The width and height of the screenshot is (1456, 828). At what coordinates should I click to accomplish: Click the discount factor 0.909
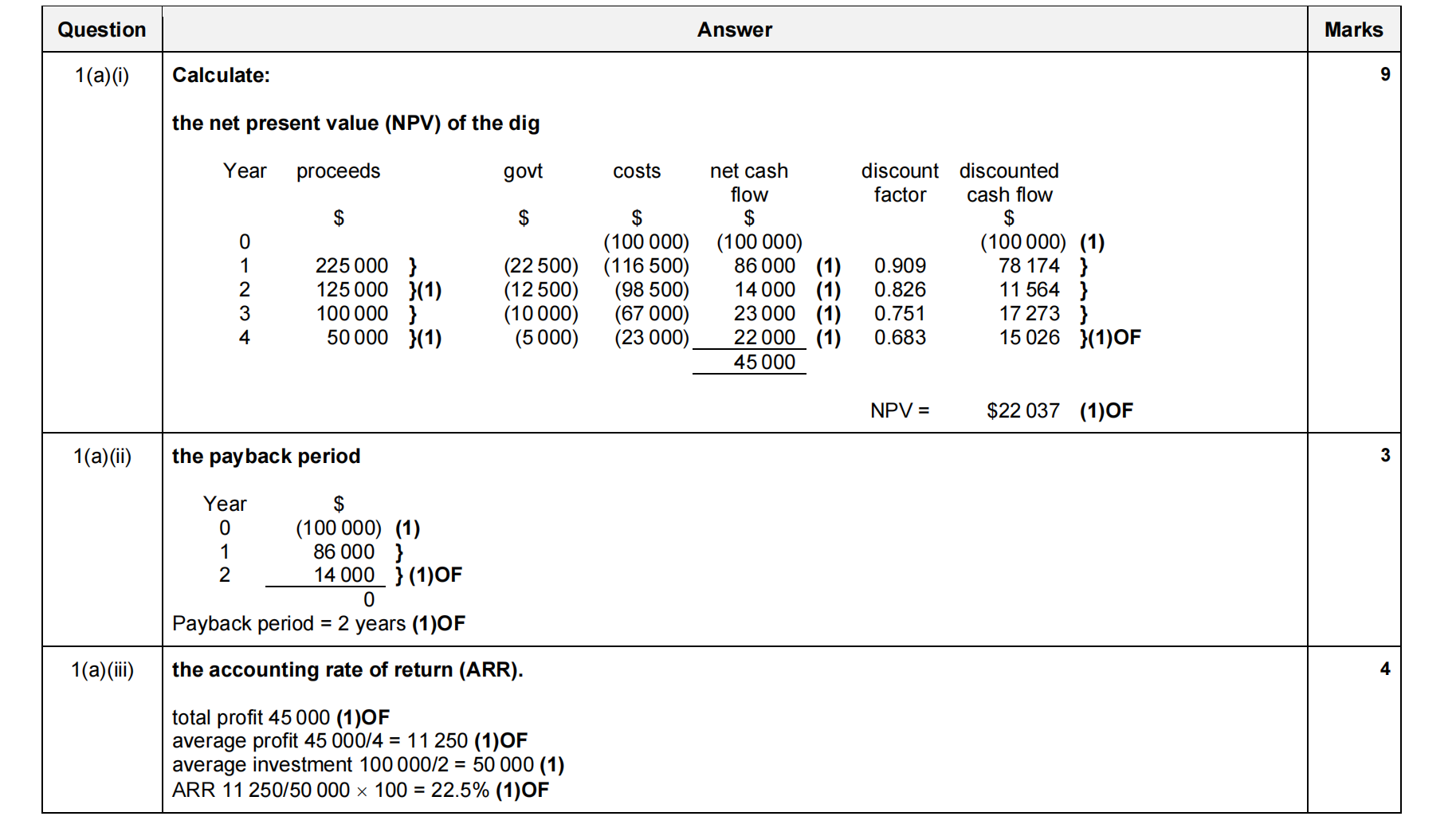pyautogui.click(x=900, y=266)
